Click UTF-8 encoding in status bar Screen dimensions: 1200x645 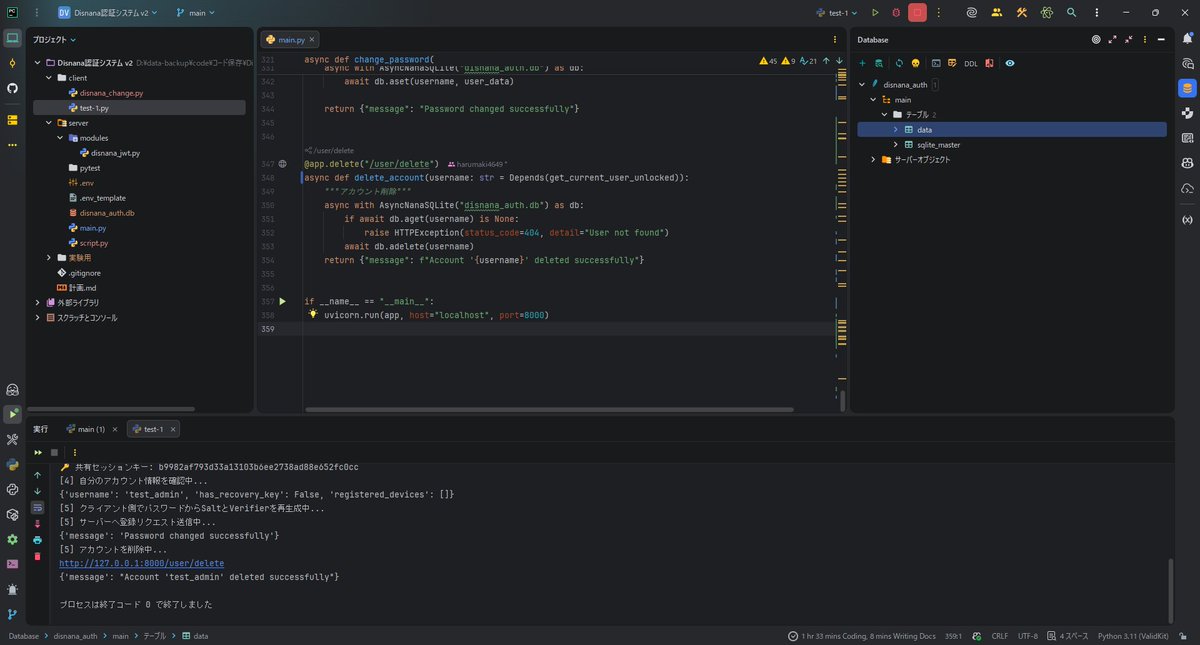(1028, 636)
